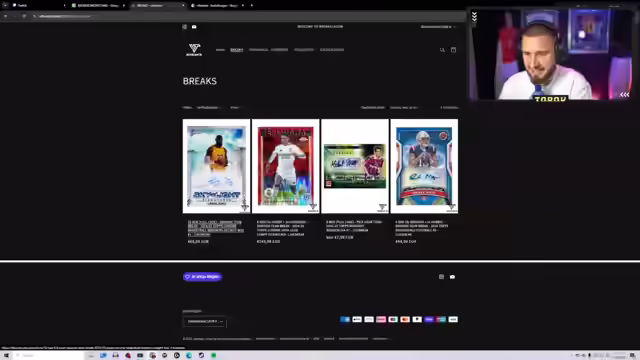Open the football quarterback autograph card thumbnail
This screenshot has height=360, width=640.
tap(424, 166)
